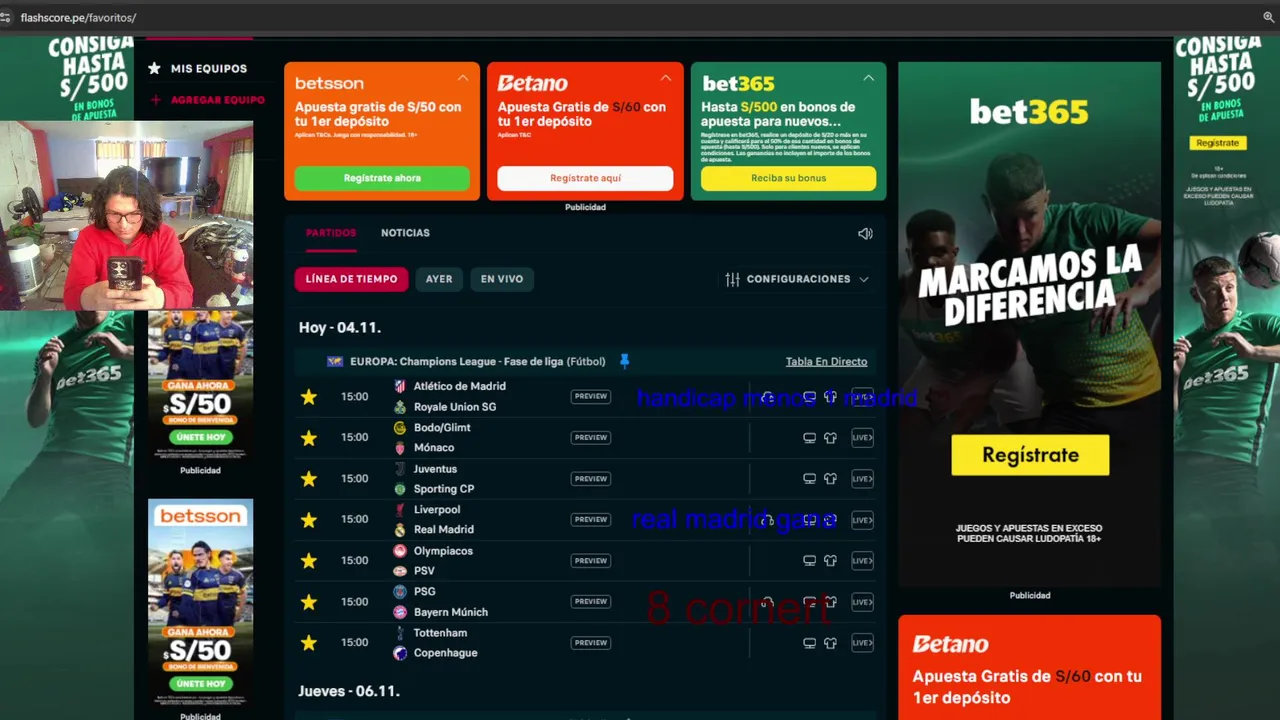Click PREVIEW button for Tottenham vs Copenhague
This screenshot has width=1280, height=720.
590,643
